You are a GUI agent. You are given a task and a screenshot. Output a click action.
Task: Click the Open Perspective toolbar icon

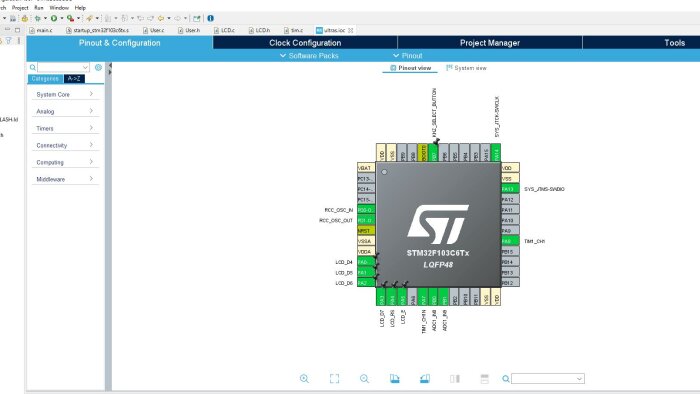(196, 18)
